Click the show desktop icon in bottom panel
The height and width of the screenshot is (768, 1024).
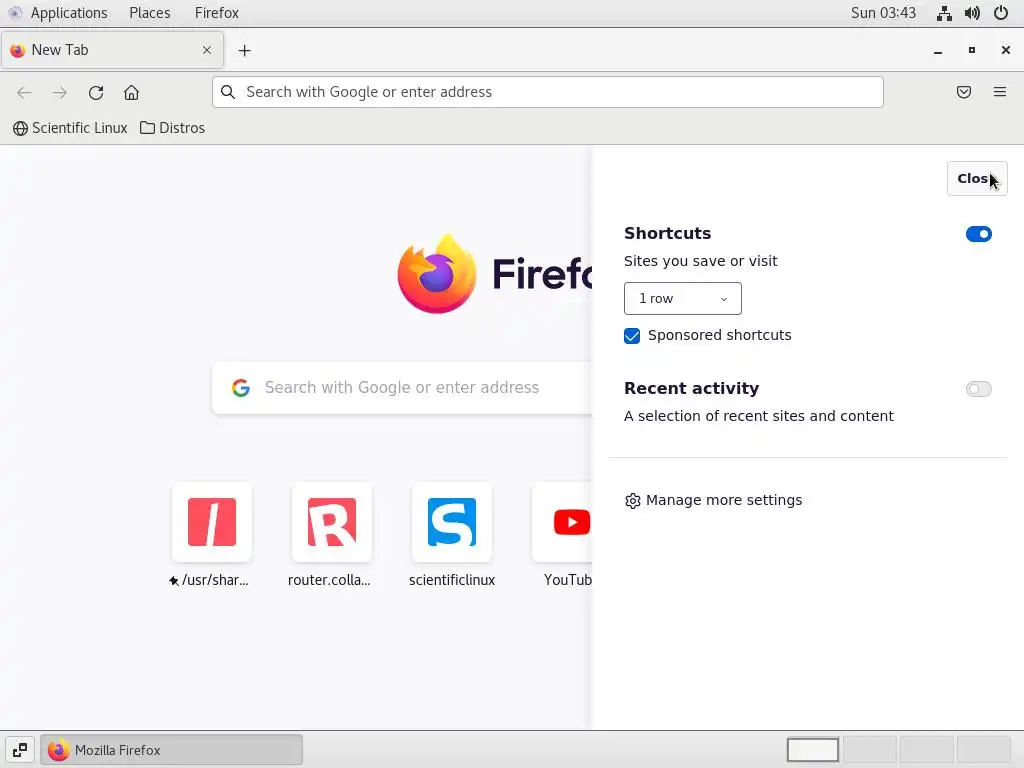point(20,750)
